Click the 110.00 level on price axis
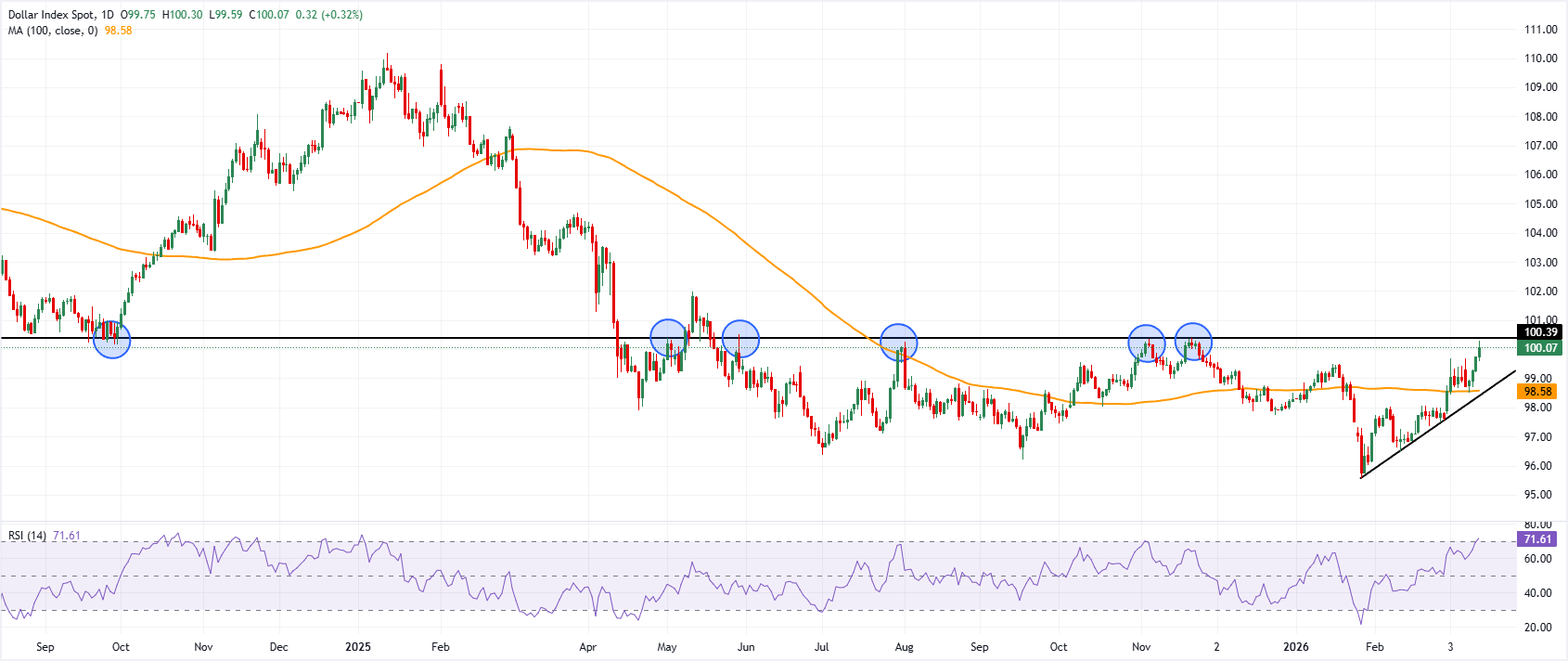Viewport: 1568px width, 661px height. pyautogui.click(x=1540, y=58)
